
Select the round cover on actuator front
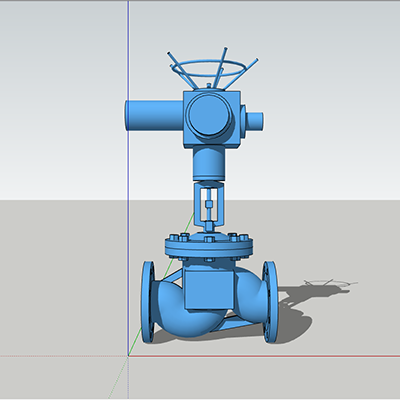point(209,114)
